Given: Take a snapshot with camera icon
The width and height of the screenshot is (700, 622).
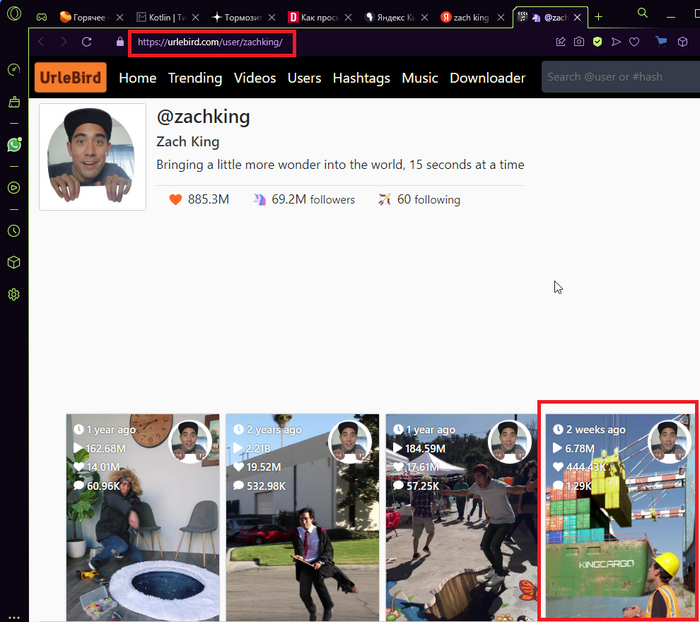Looking at the screenshot, I should tap(579, 42).
